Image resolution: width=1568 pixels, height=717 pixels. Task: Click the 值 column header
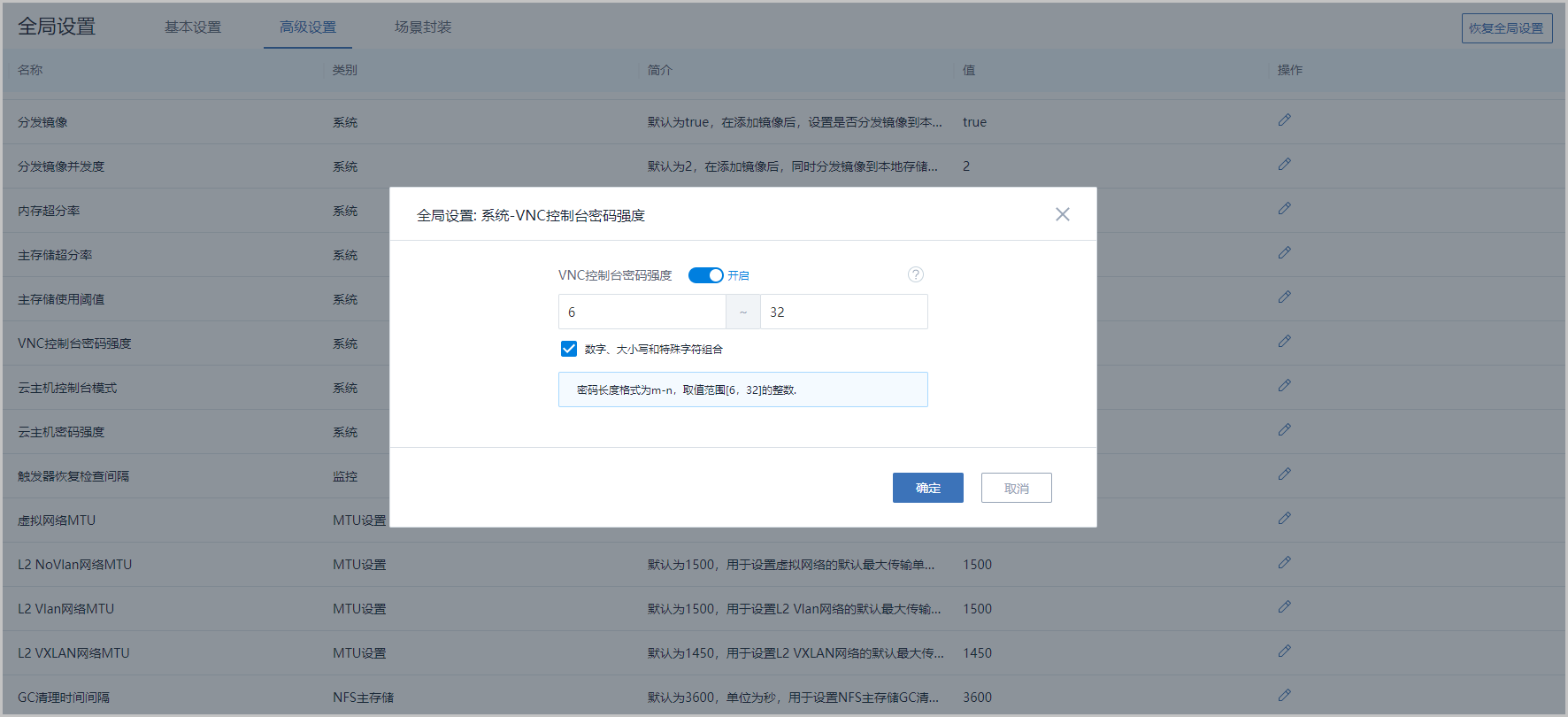click(x=969, y=70)
